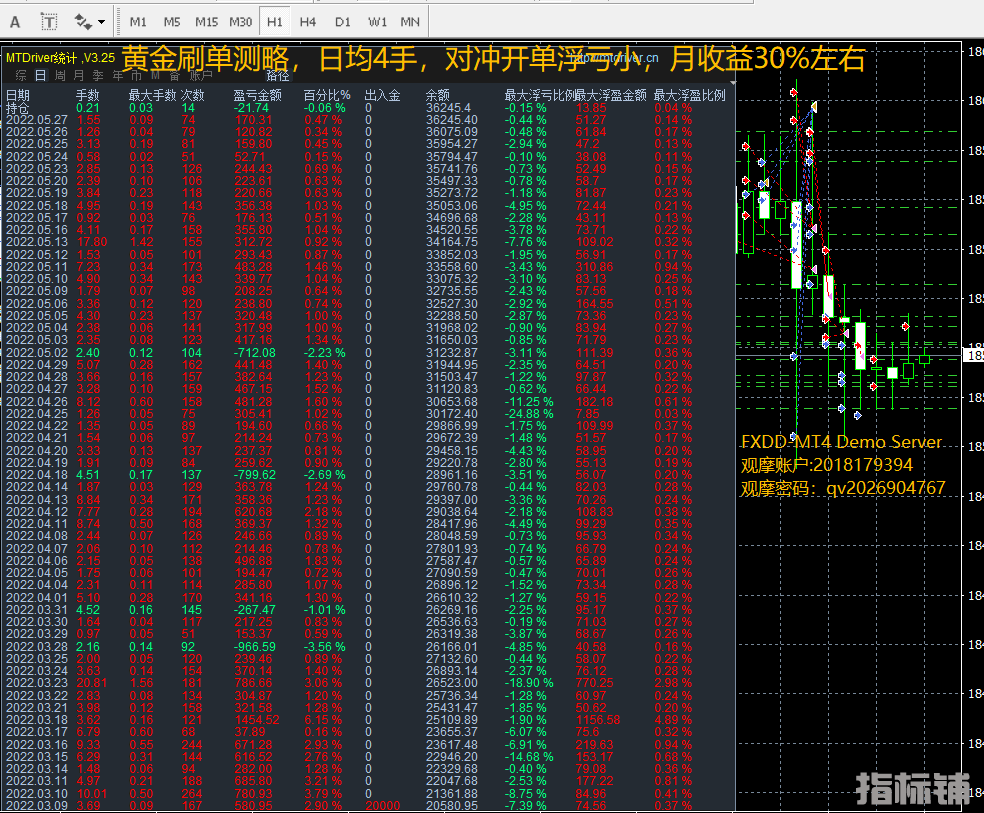This screenshot has width=984, height=813.
Task: Pick the MN monthly timeframe
Action: [x=410, y=21]
